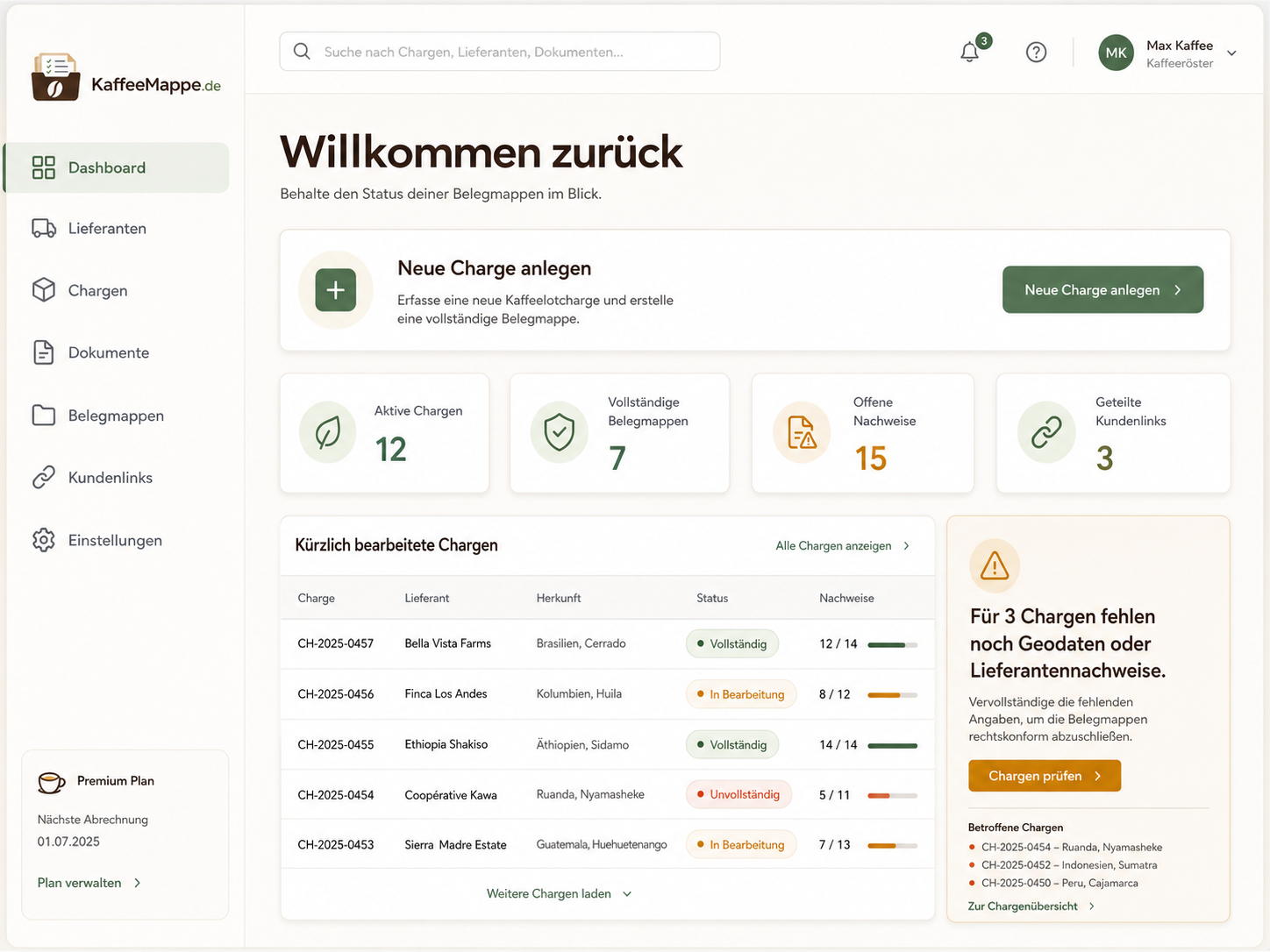This screenshot has width=1270, height=952.
Task: Click In Bearbeitung badge for CH-2025-0453
Action: [741, 845]
